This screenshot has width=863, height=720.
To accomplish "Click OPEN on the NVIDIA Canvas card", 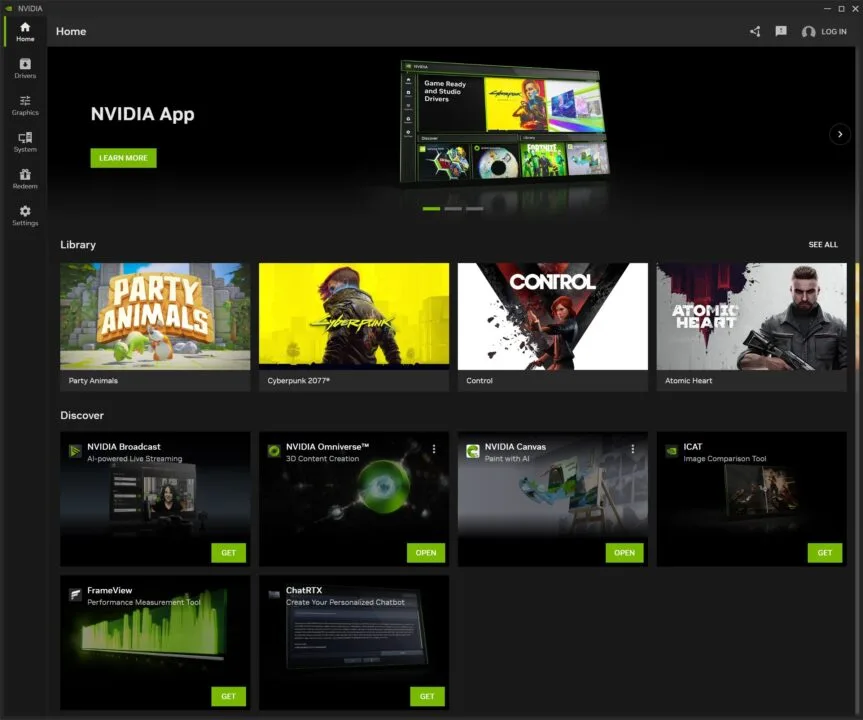I will (624, 552).
